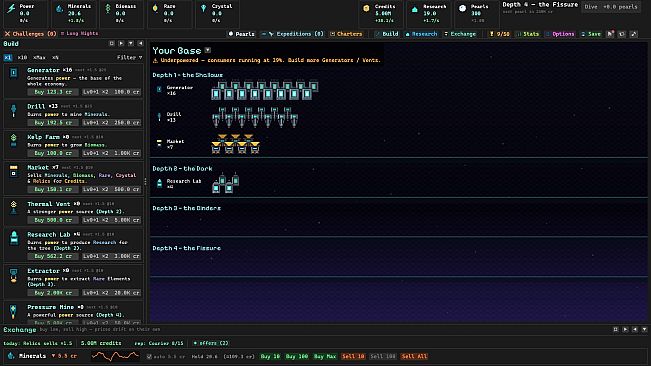Open the Pearls tab
This screenshot has height=366, width=651.
[x=242, y=34]
